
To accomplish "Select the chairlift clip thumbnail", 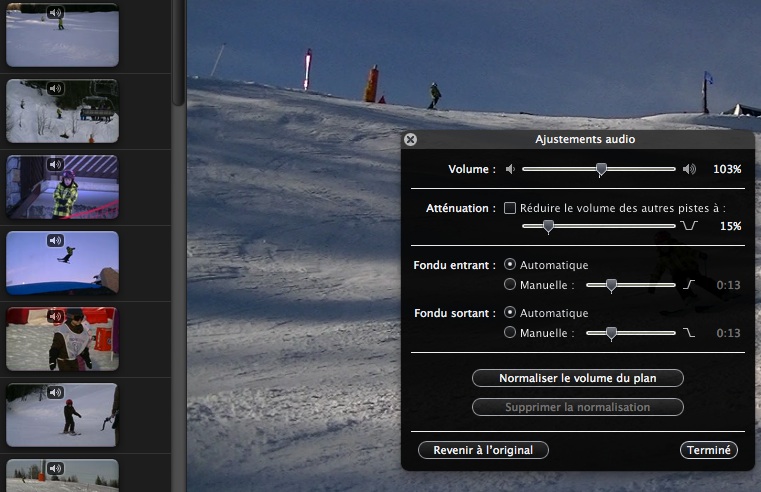I will 62,111.
